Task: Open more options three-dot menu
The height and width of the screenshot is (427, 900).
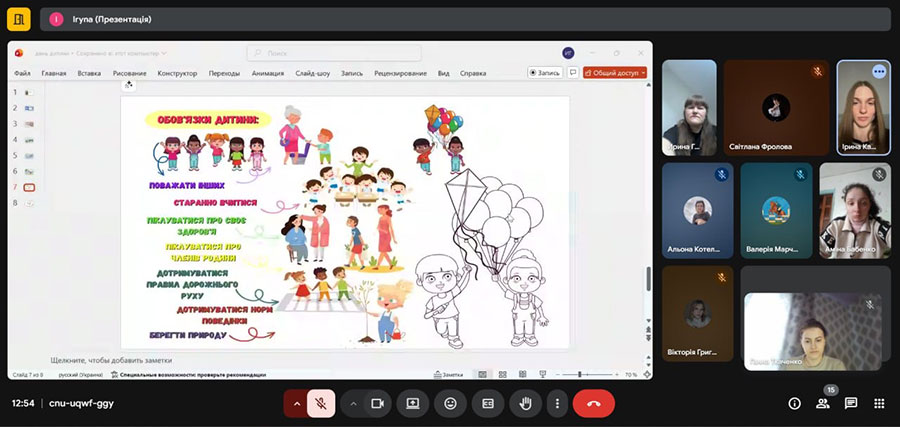Action: click(x=557, y=403)
